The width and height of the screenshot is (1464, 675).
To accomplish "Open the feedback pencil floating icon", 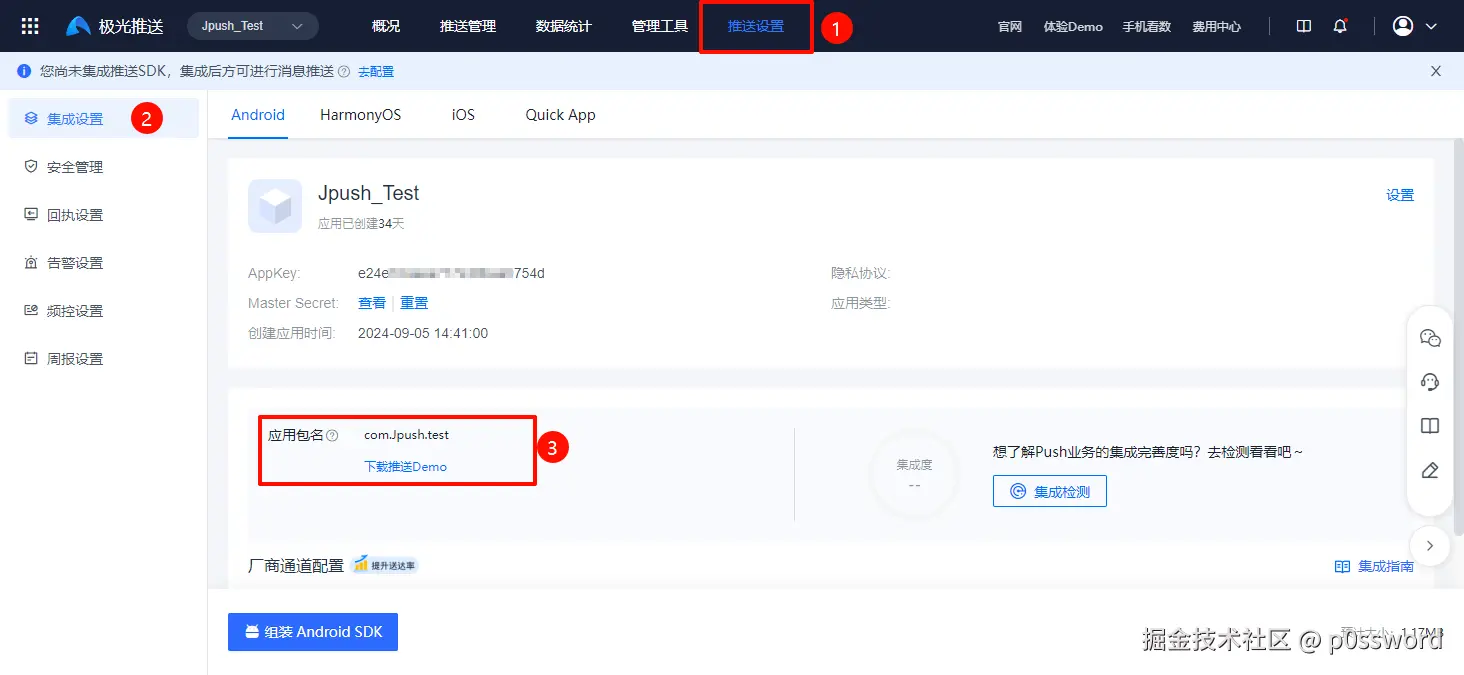I will click(x=1430, y=470).
